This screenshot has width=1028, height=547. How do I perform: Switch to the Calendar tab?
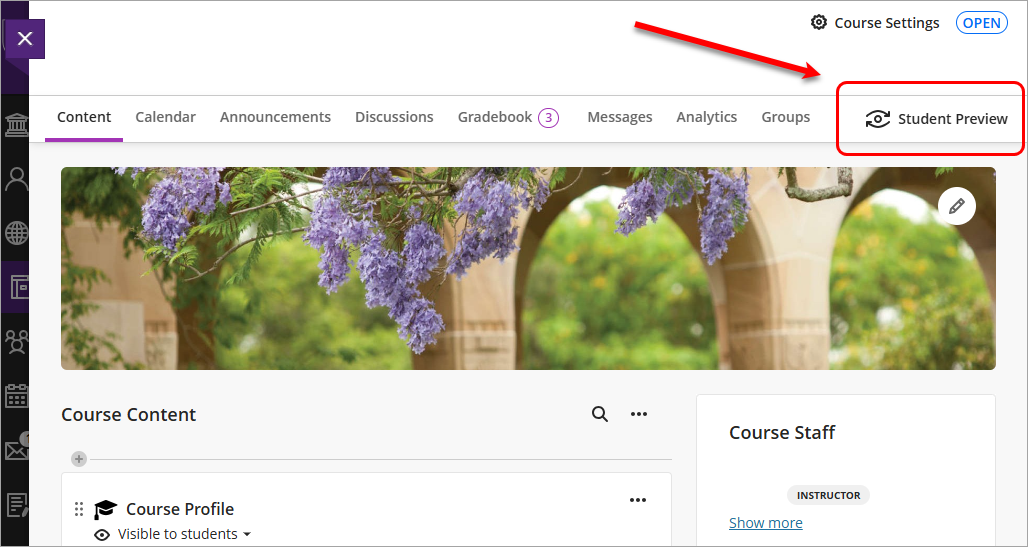(x=165, y=117)
